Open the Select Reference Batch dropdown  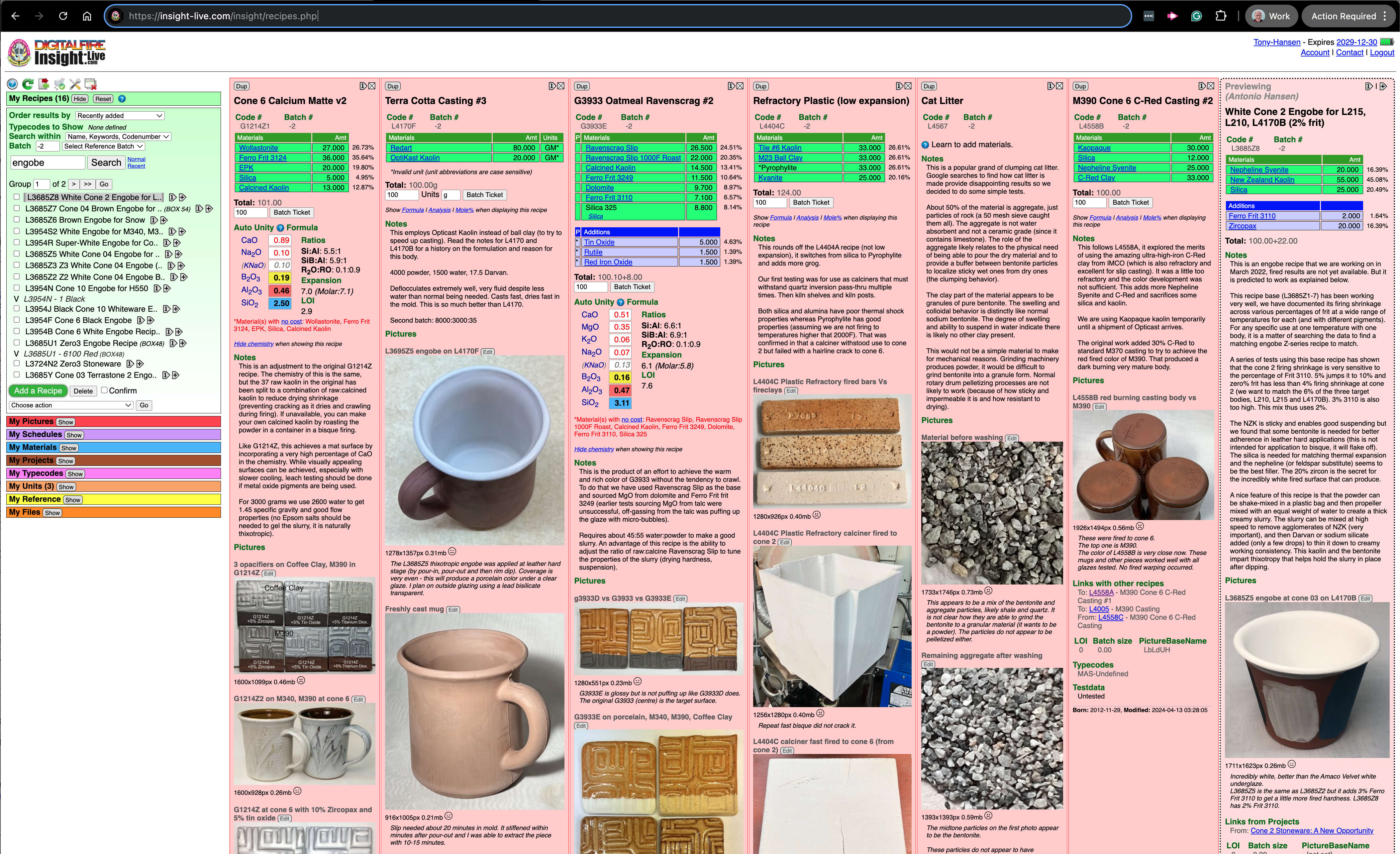coord(103,146)
